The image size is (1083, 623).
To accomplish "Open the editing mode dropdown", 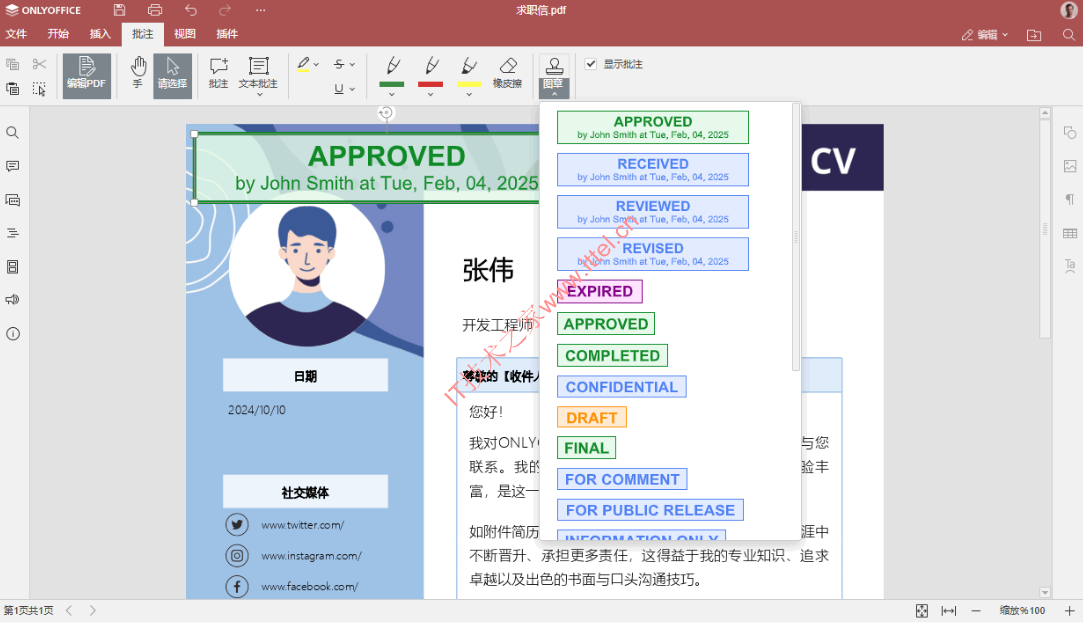I will click(985, 35).
